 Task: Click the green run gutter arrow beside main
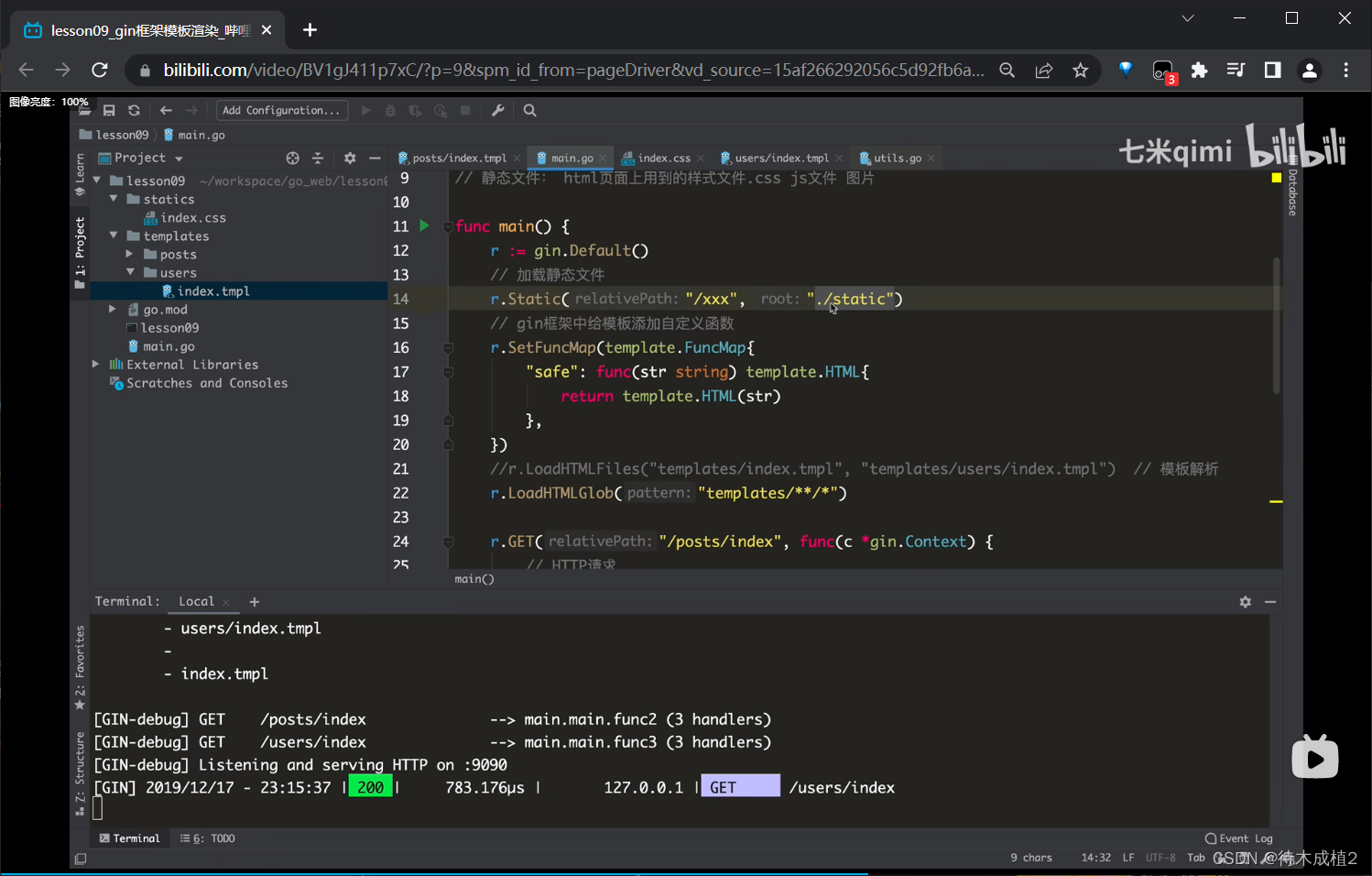pyautogui.click(x=424, y=225)
